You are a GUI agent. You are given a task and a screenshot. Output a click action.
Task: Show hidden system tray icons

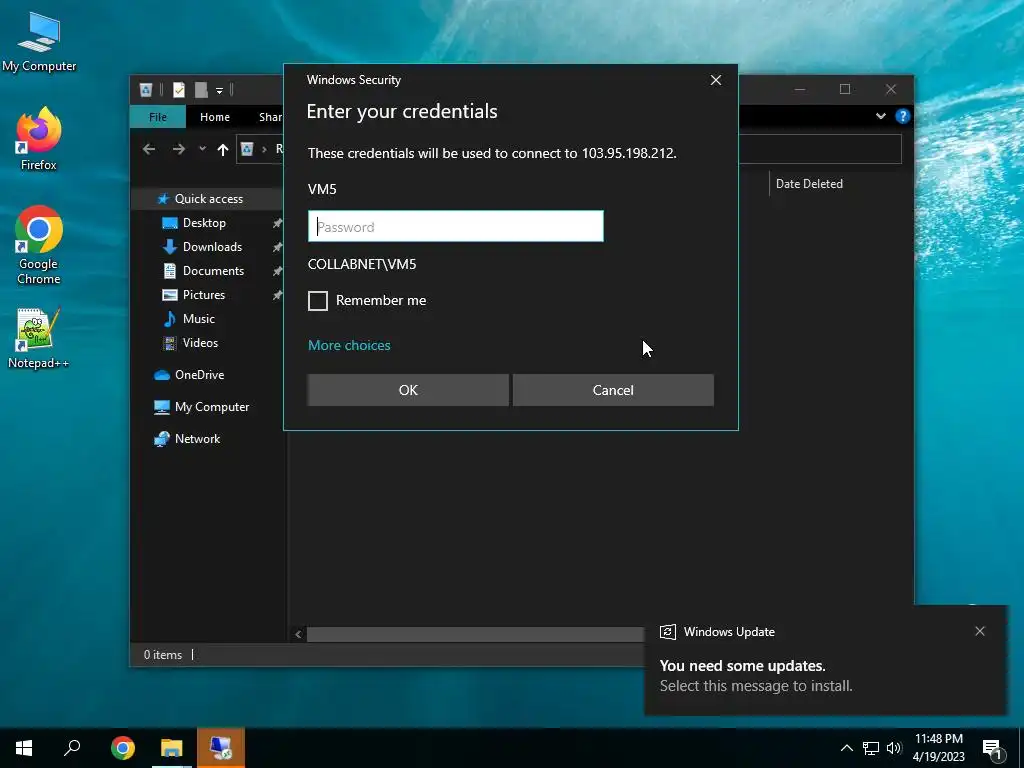[846, 748]
